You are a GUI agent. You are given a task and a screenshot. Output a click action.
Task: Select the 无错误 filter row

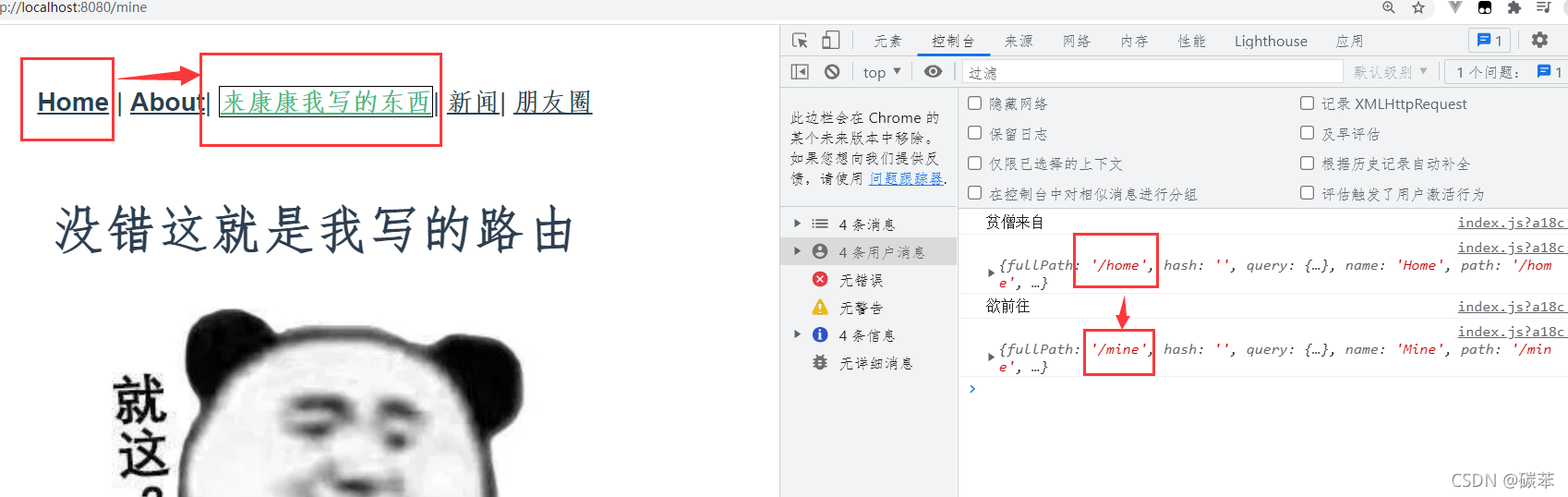pyautogui.click(x=868, y=280)
